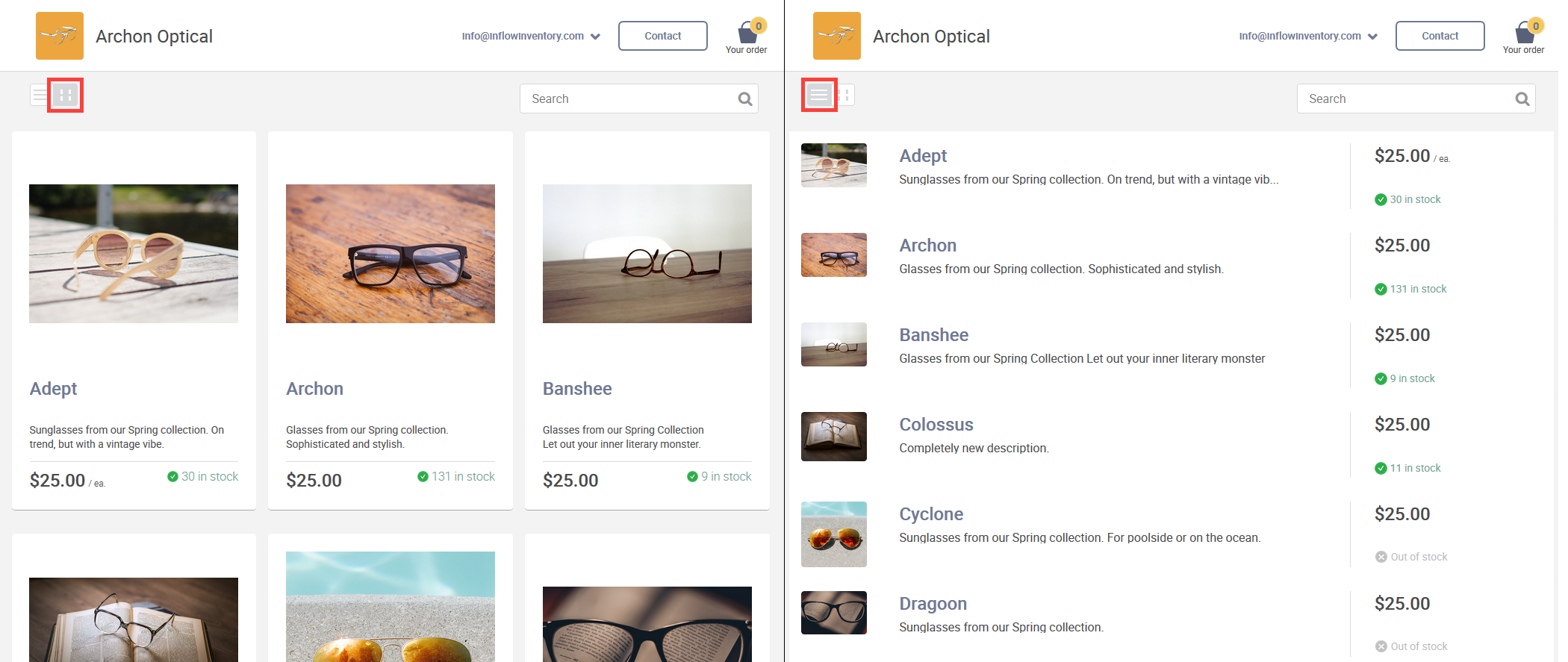Click Archon thumbnail in list view
Viewport: 1568px width, 662px height.
[x=834, y=255]
